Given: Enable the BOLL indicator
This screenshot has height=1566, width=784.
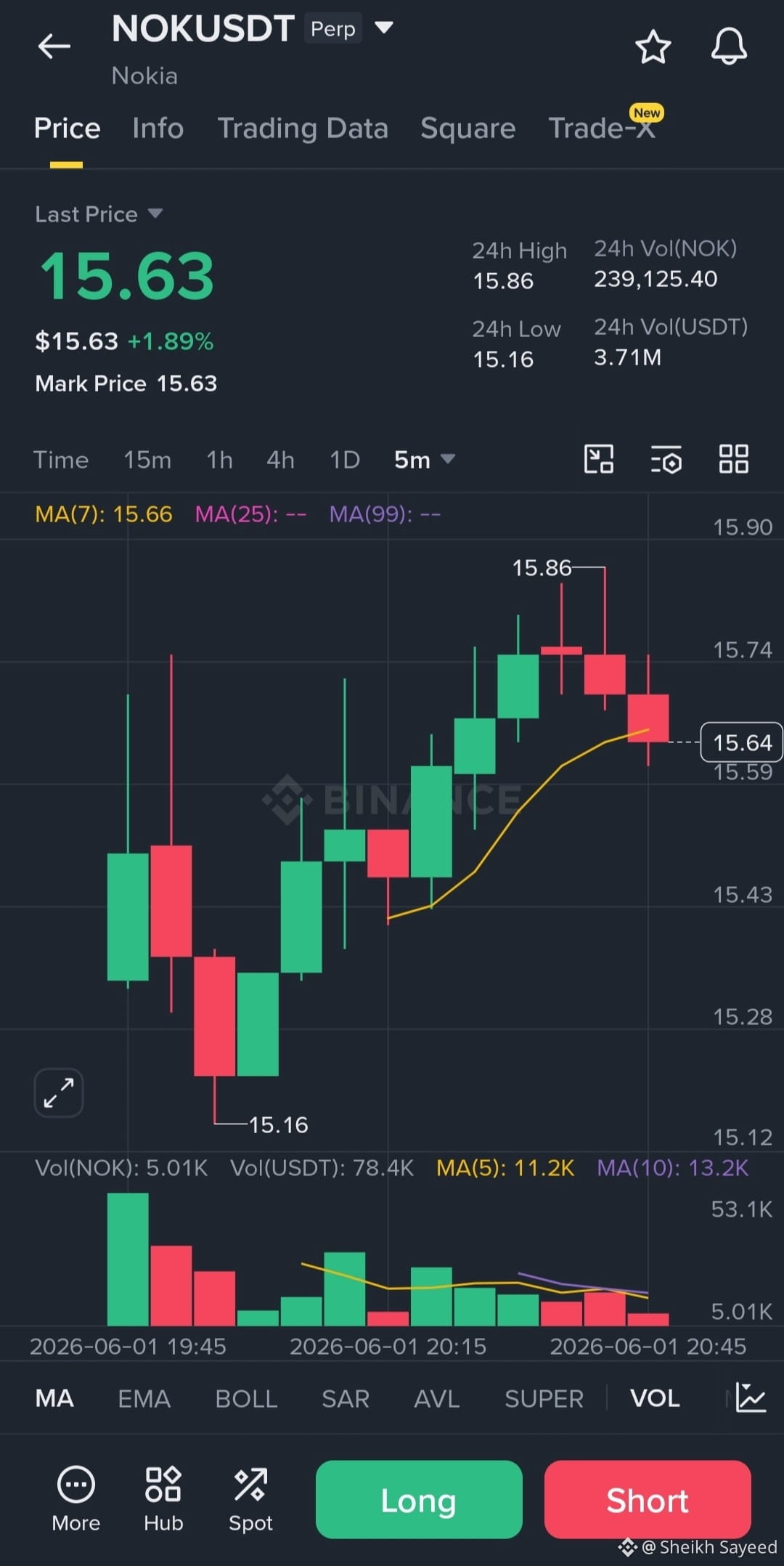Looking at the screenshot, I should tap(246, 1398).
